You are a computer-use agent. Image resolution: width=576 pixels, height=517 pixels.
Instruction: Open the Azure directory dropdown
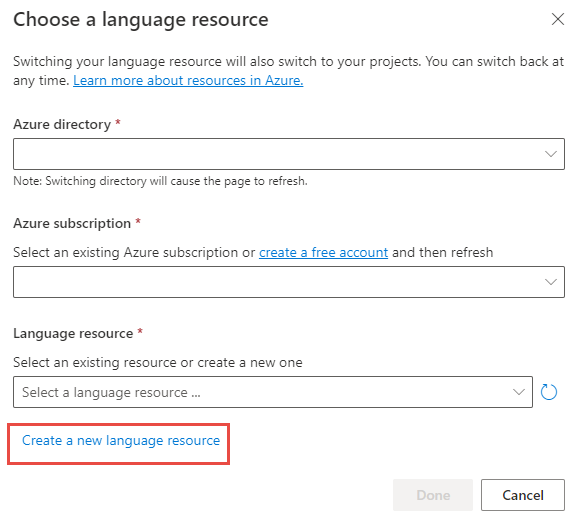click(289, 154)
